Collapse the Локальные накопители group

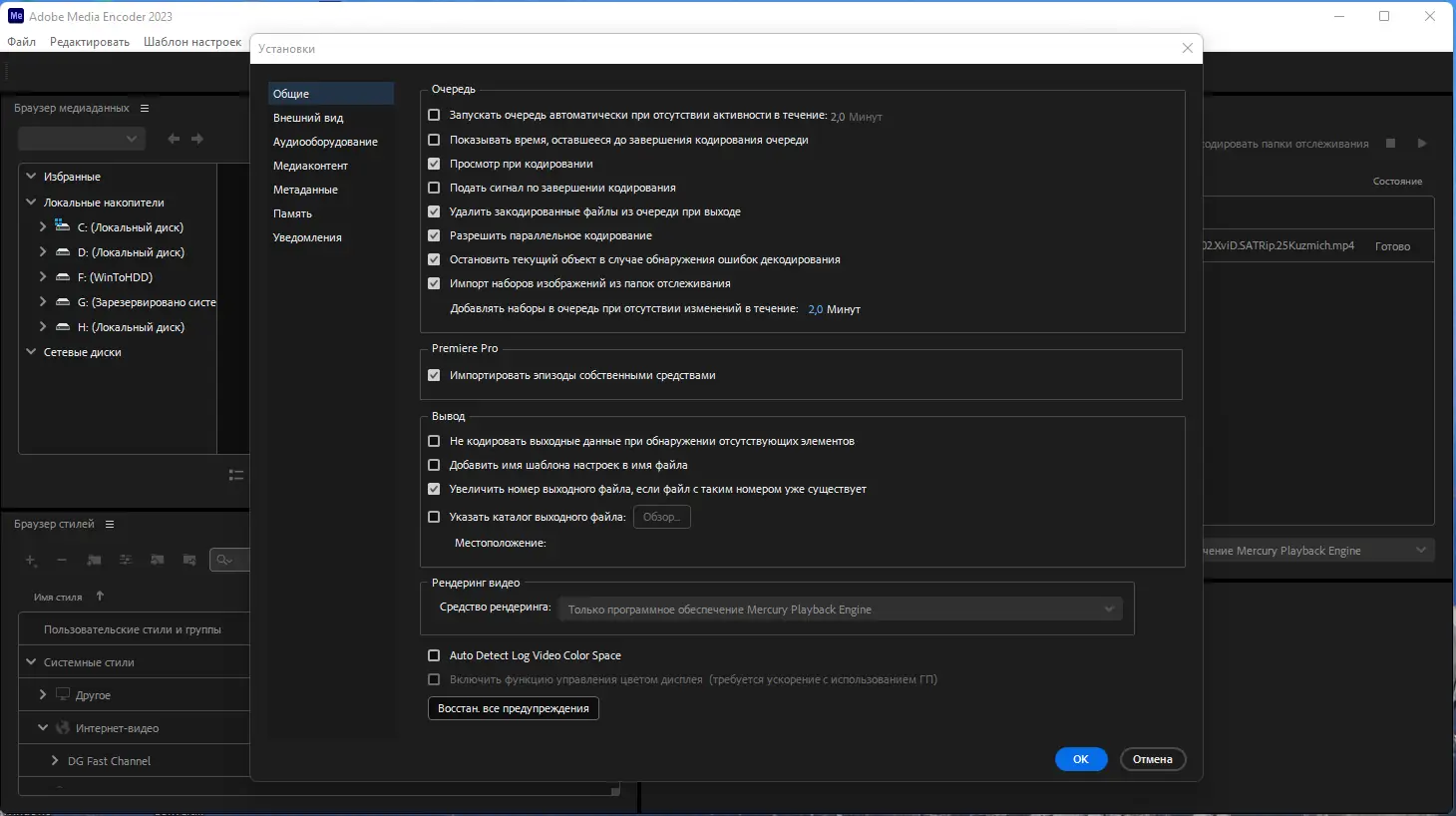[x=31, y=202]
